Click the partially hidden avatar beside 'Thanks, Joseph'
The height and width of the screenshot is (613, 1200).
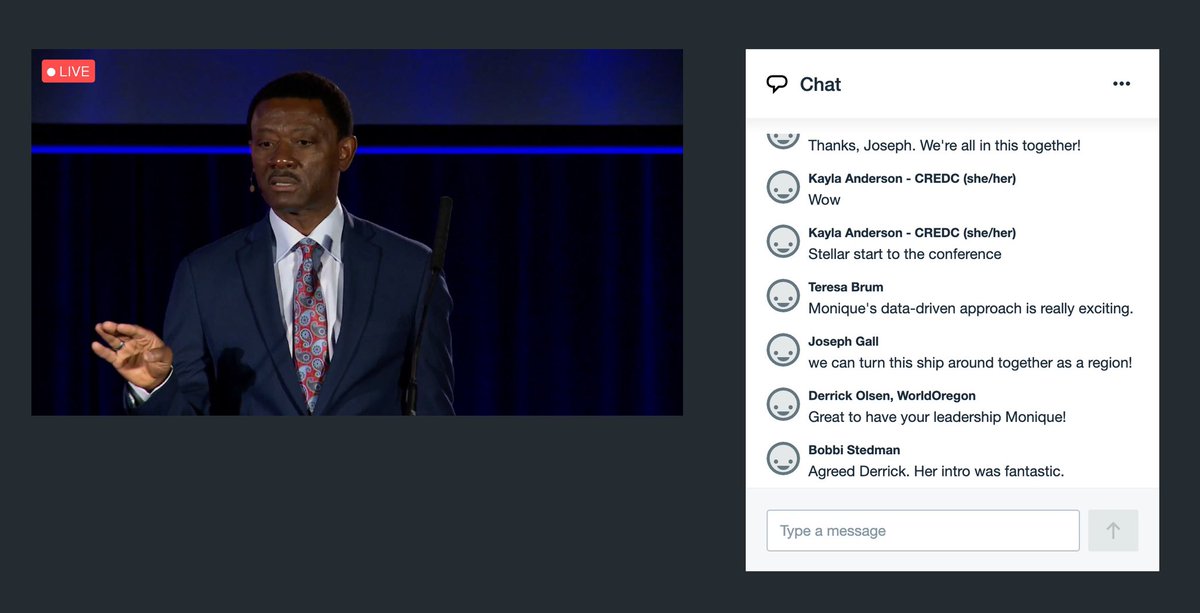pos(783,139)
